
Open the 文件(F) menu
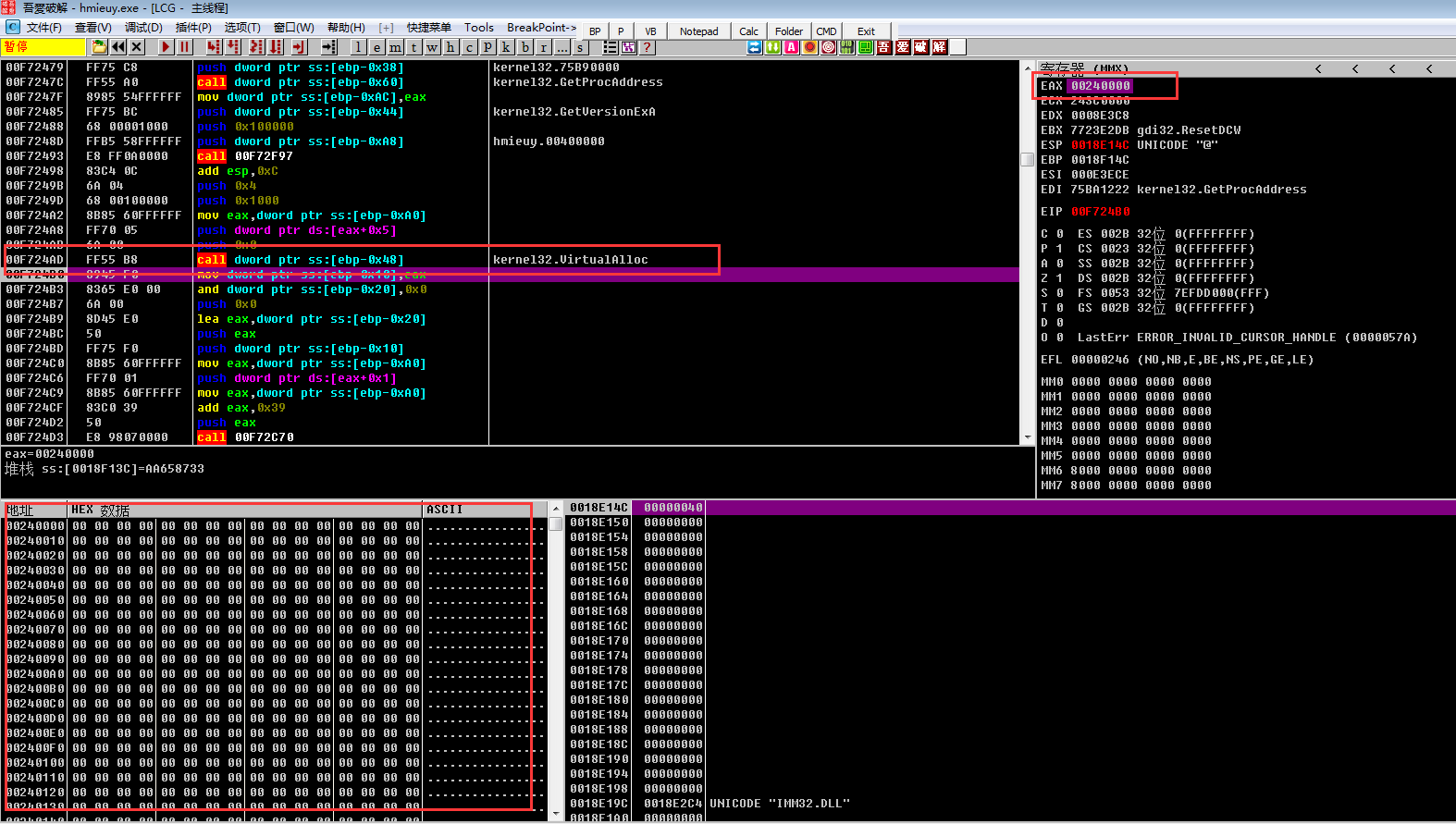click(x=44, y=28)
